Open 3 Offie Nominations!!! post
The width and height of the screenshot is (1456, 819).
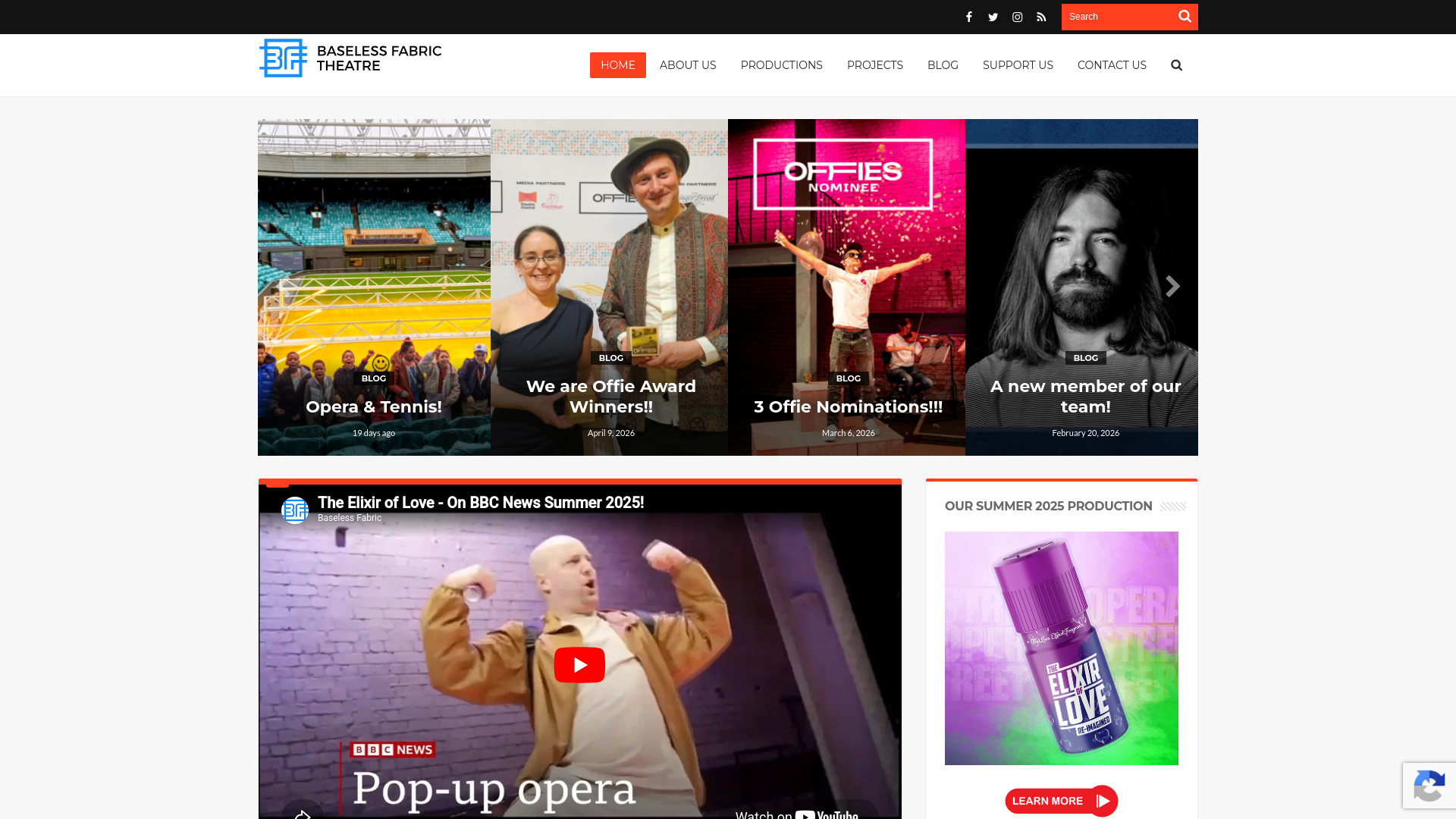(x=848, y=407)
